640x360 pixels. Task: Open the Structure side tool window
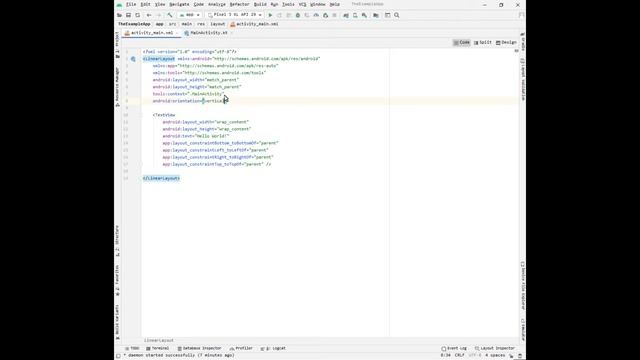click(x=118, y=241)
